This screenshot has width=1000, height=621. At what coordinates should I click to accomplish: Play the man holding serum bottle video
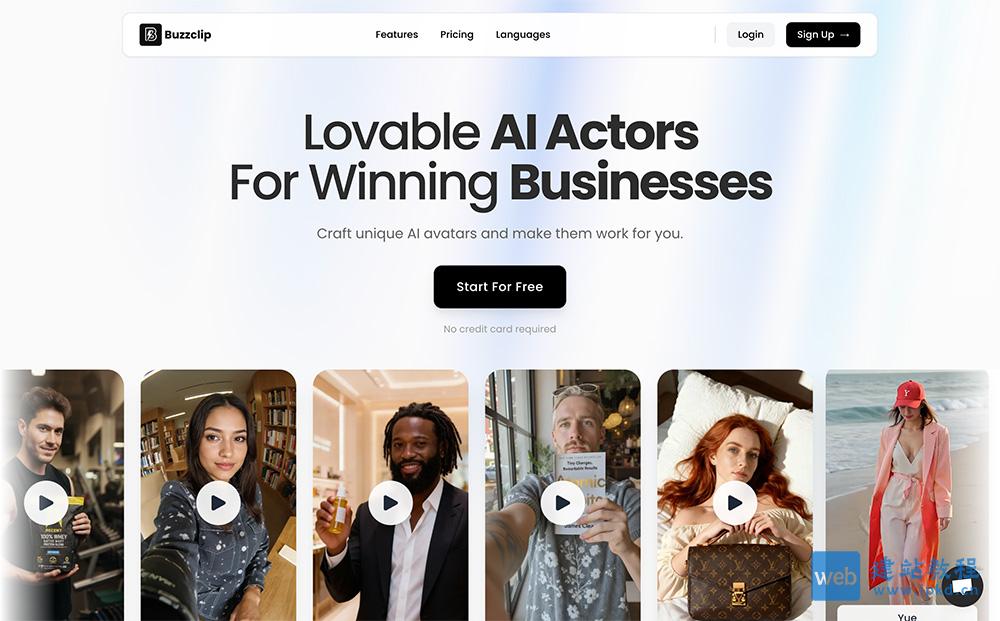390,503
